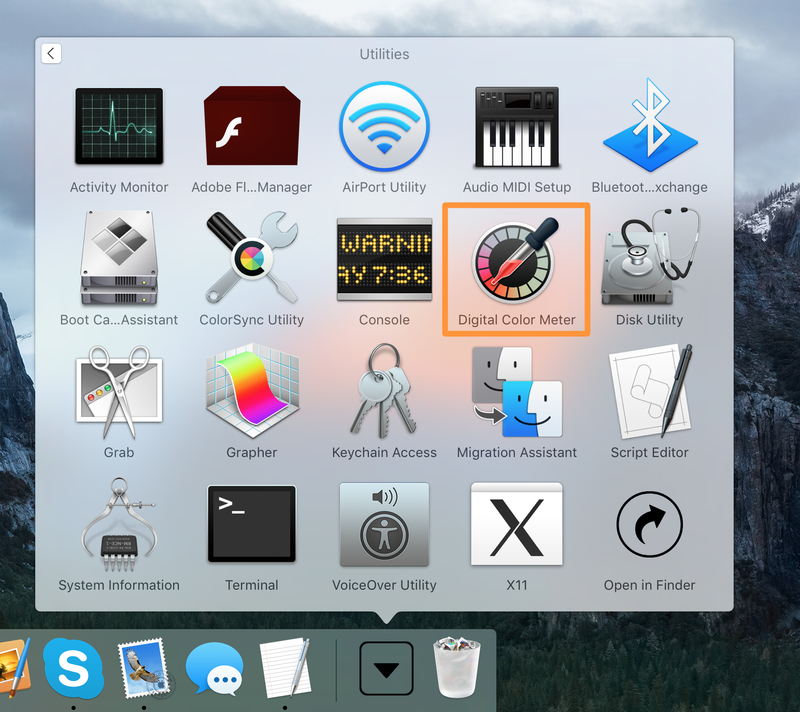Open System Information icon
Viewport: 800px width, 712px height.
pos(119,524)
